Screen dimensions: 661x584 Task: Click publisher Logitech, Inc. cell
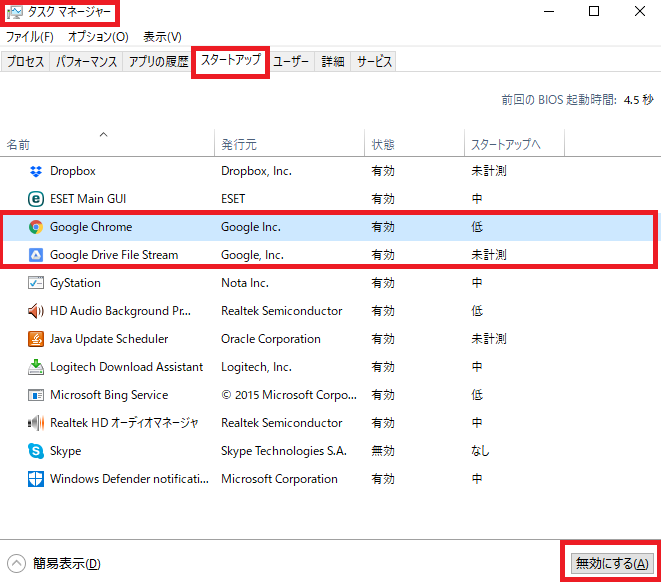click(256, 367)
